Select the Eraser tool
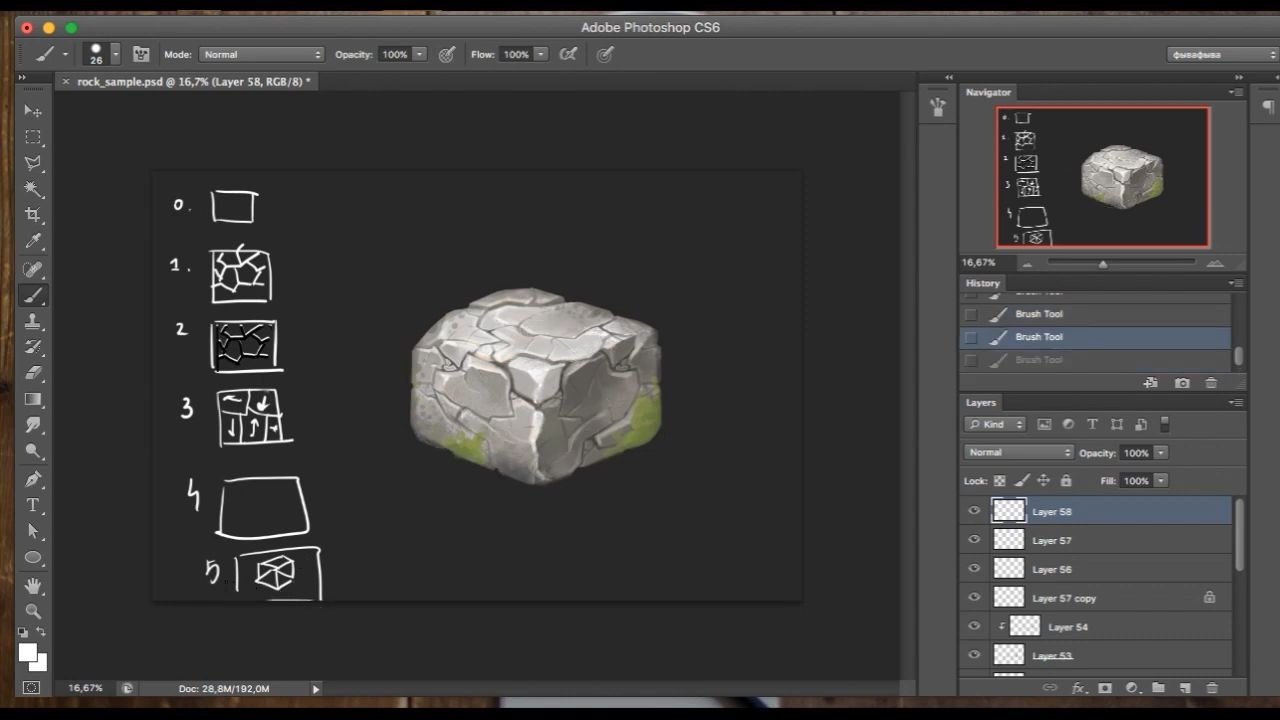Image resolution: width=1280 pixels, height=720 pixels. pyautogui.click(x=33, y=373)
